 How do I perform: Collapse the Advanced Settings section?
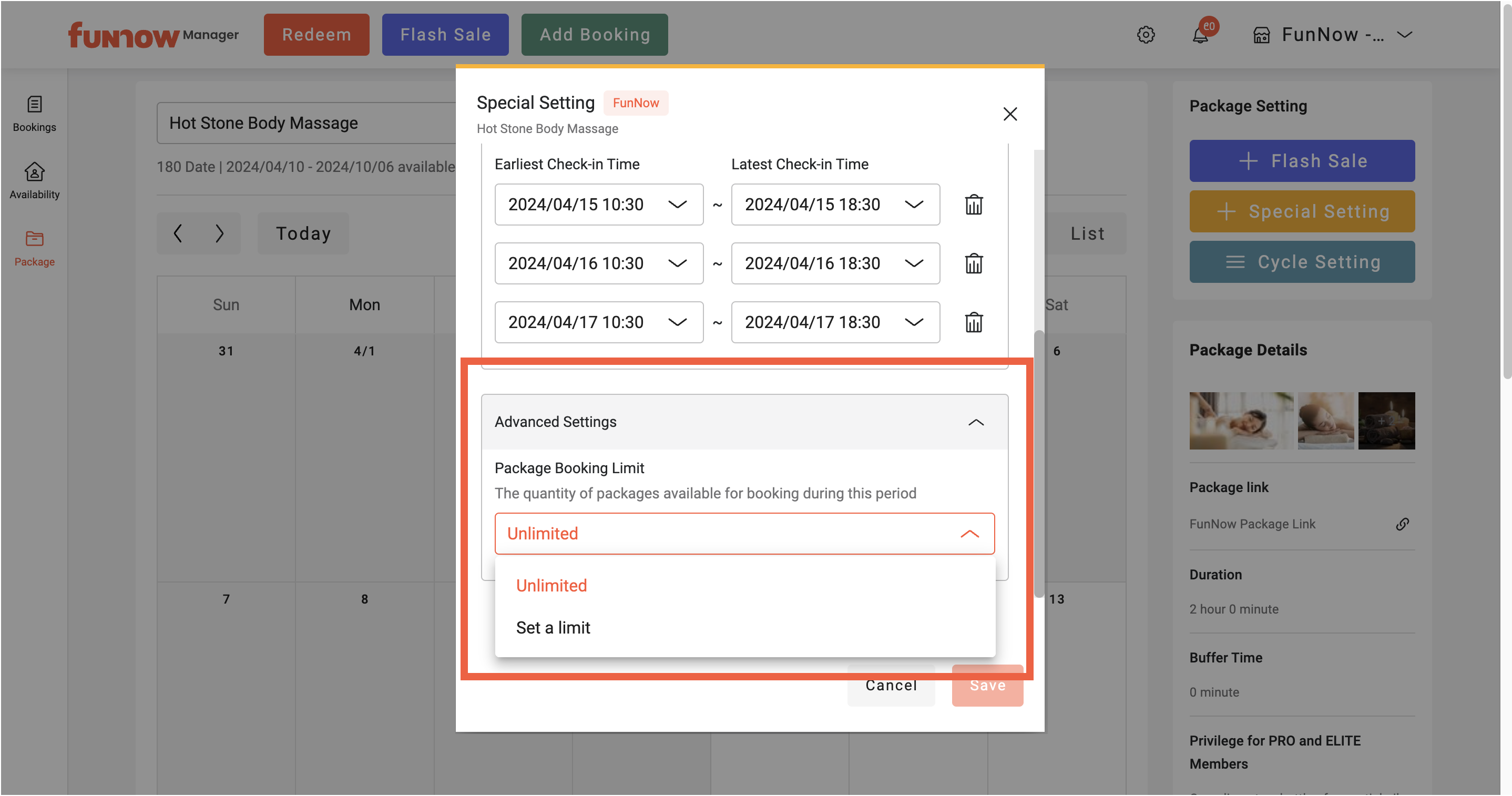click(744, 422)
